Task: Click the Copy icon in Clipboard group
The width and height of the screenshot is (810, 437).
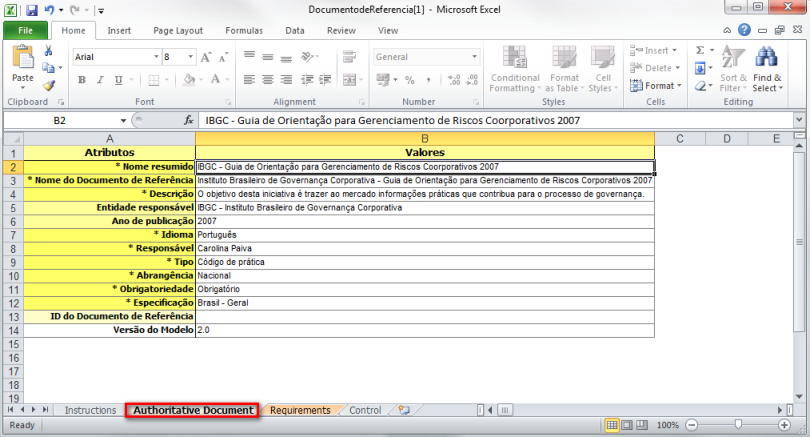Action: 49,68
